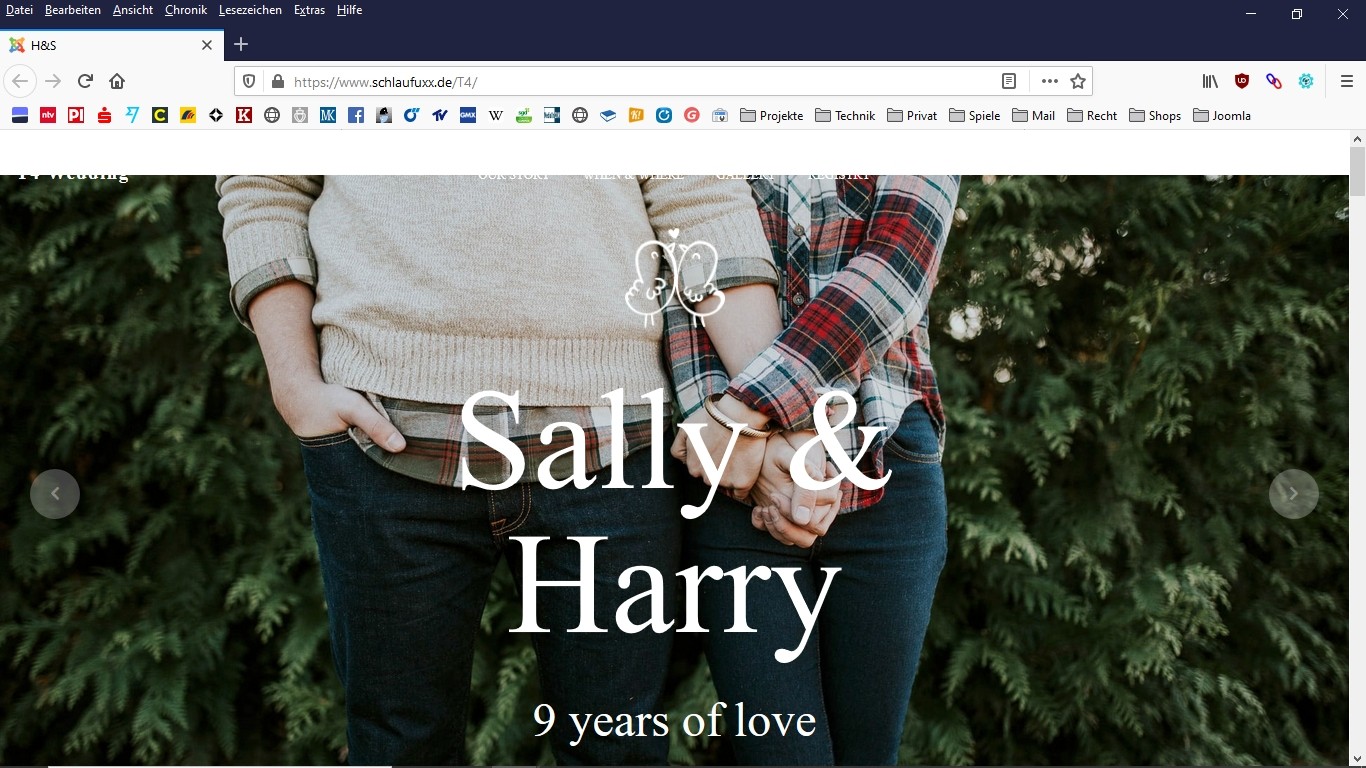Viewport: 1366px width, 768px height.
Task: Open the Firefox Library icon
Action: click(1210, 81)
